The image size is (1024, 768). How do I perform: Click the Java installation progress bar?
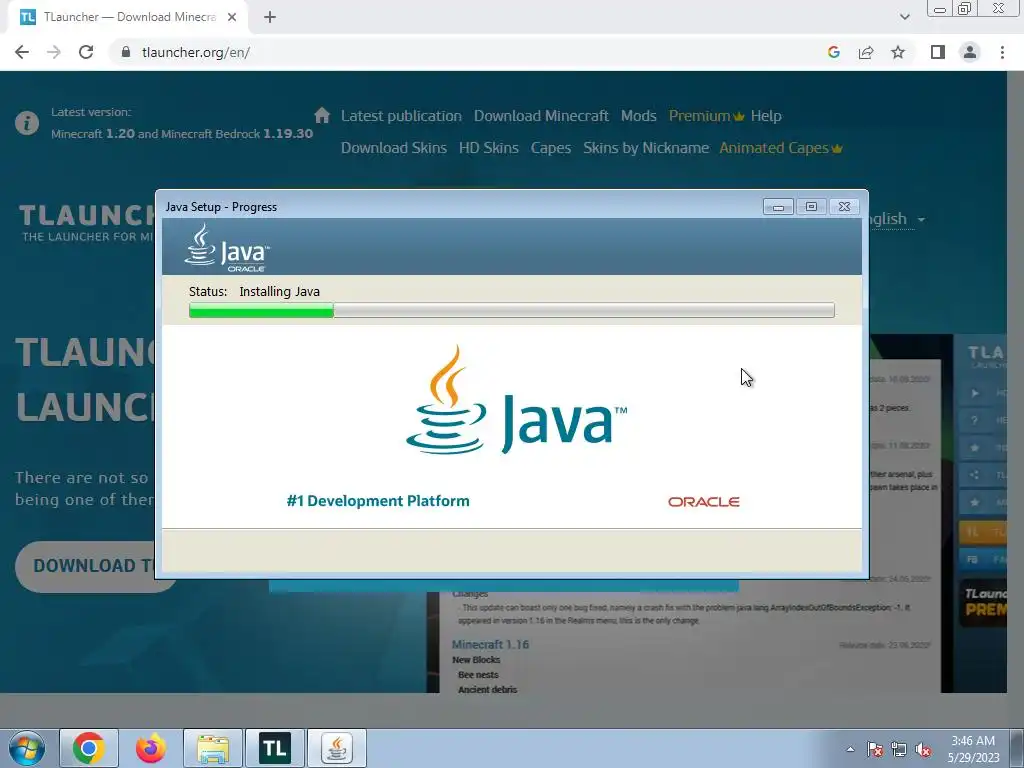511,310
